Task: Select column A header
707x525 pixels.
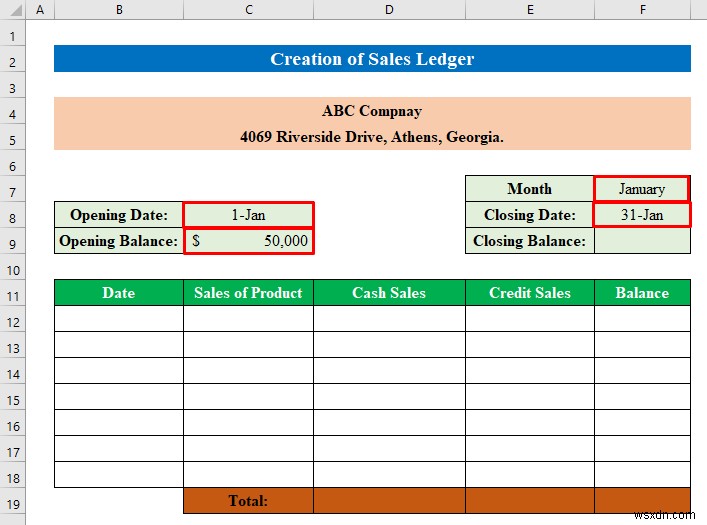Action: (40, 9)
